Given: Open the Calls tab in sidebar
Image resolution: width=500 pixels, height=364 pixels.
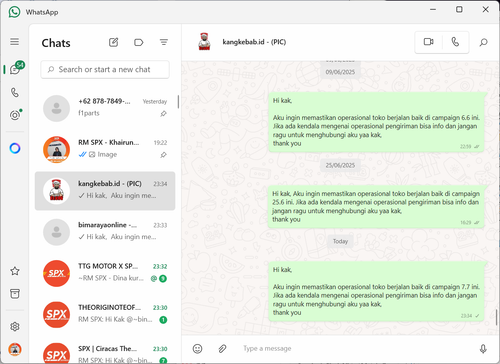Looking at the screenshot, I should point(15,92).
